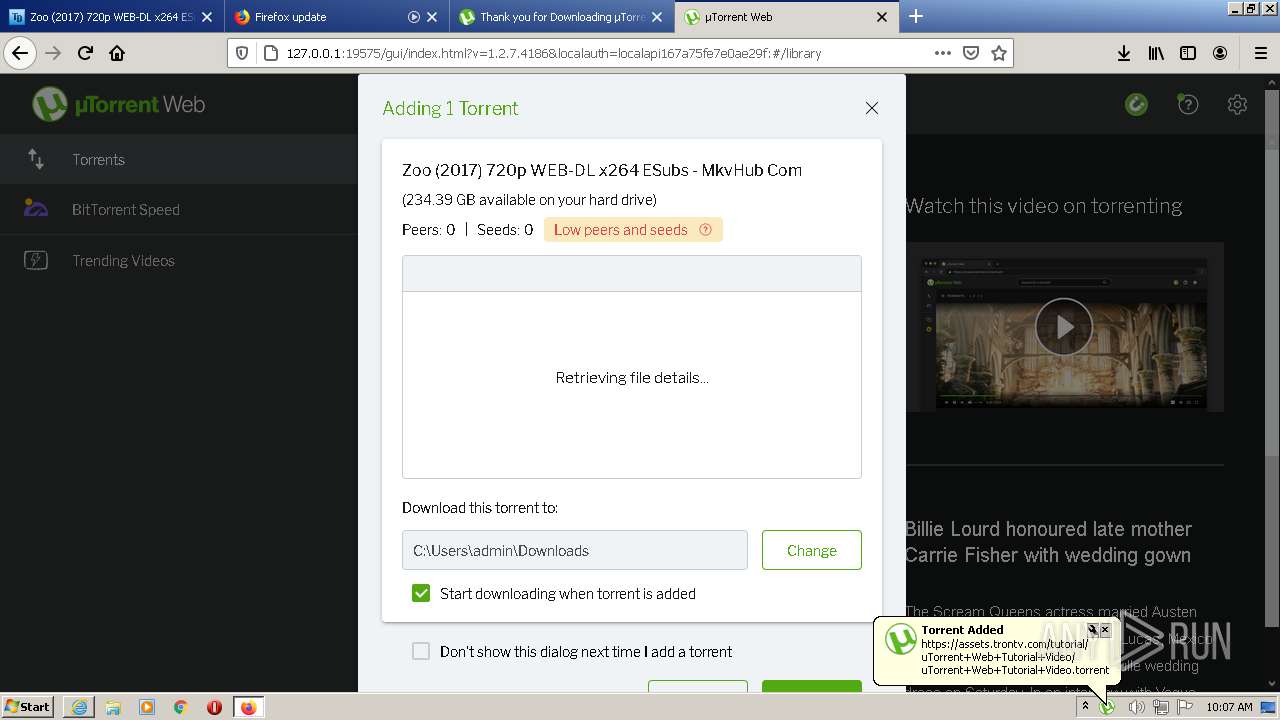Launch Google Chrome from the taskbar
The image size is (1280, 720).
point(181,707)
